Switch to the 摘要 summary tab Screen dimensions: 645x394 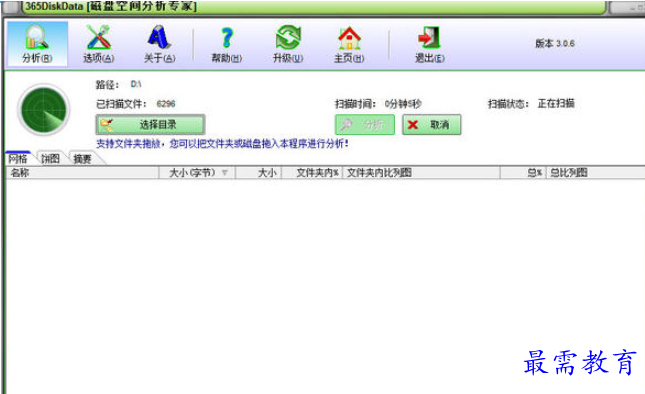pyautogui.click(x=82, y=158)
